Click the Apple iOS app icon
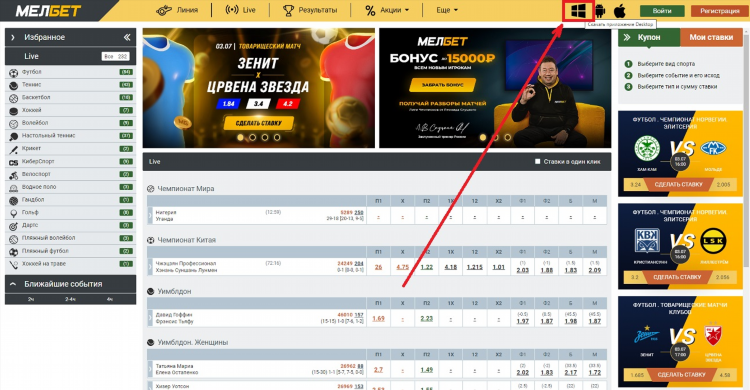Viewport: 750px width, 390px height. tap(620, 11)
